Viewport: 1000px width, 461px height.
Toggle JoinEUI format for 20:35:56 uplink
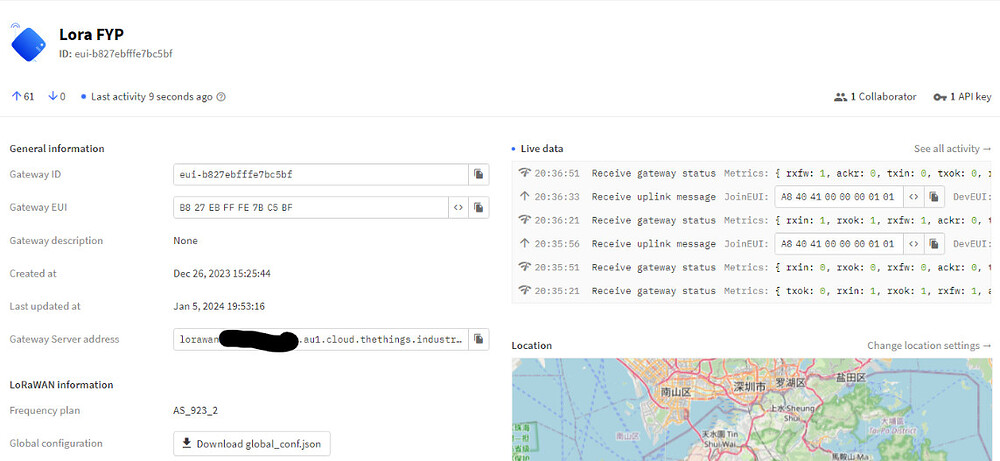(x=913, y=244)
